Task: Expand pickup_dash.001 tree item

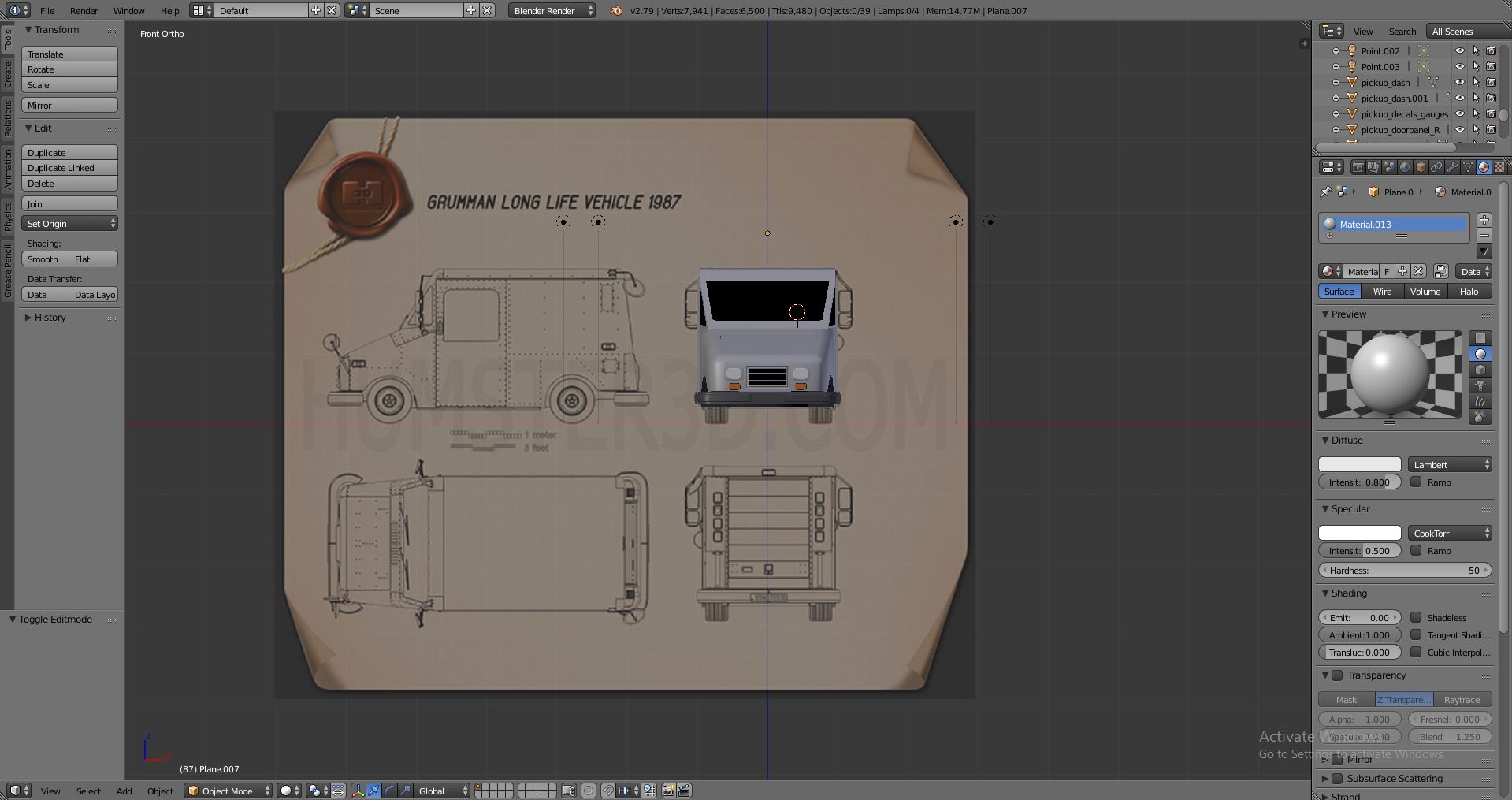Action: [x=1336, y=98]
